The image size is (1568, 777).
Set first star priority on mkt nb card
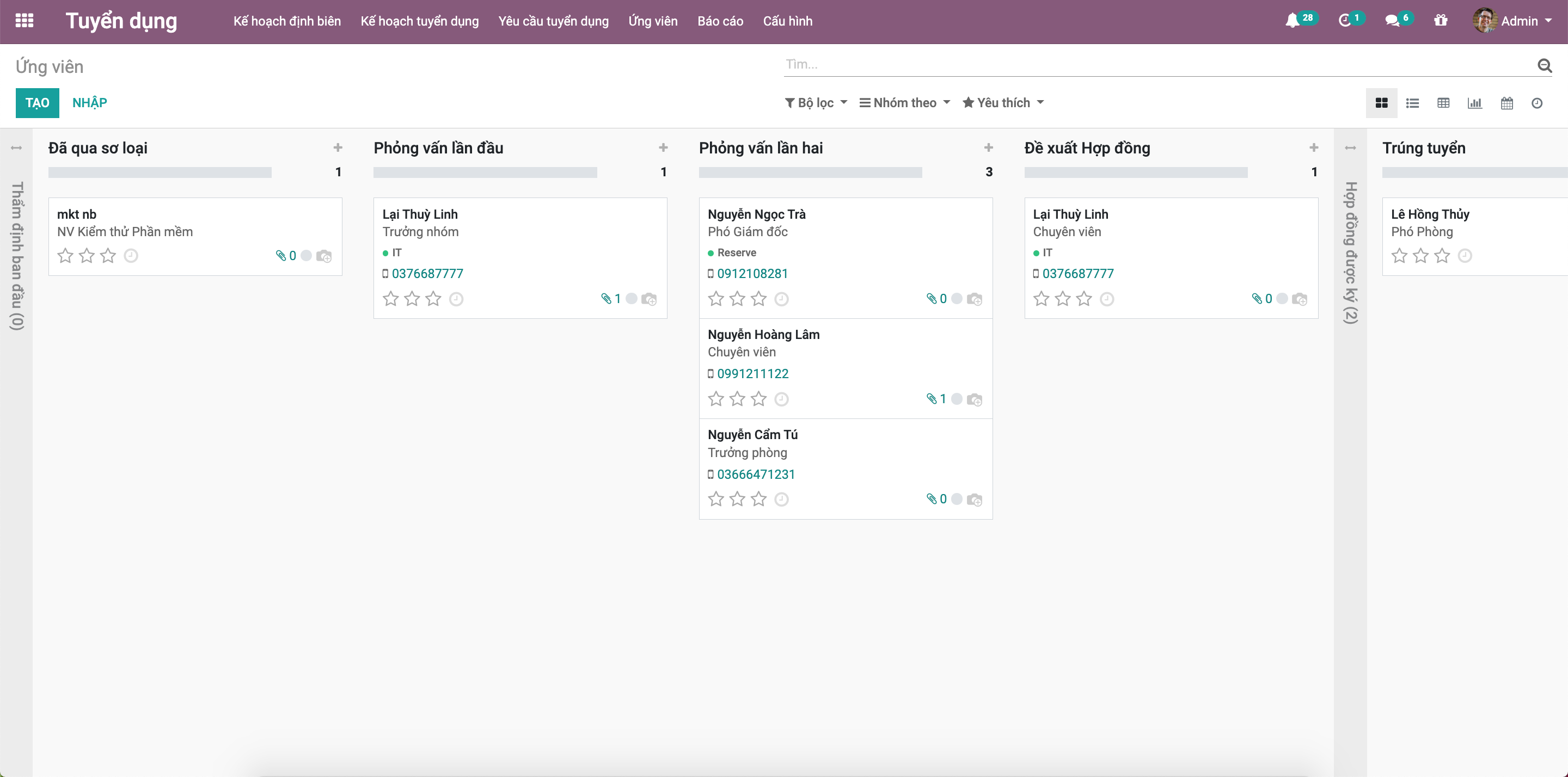65,256
